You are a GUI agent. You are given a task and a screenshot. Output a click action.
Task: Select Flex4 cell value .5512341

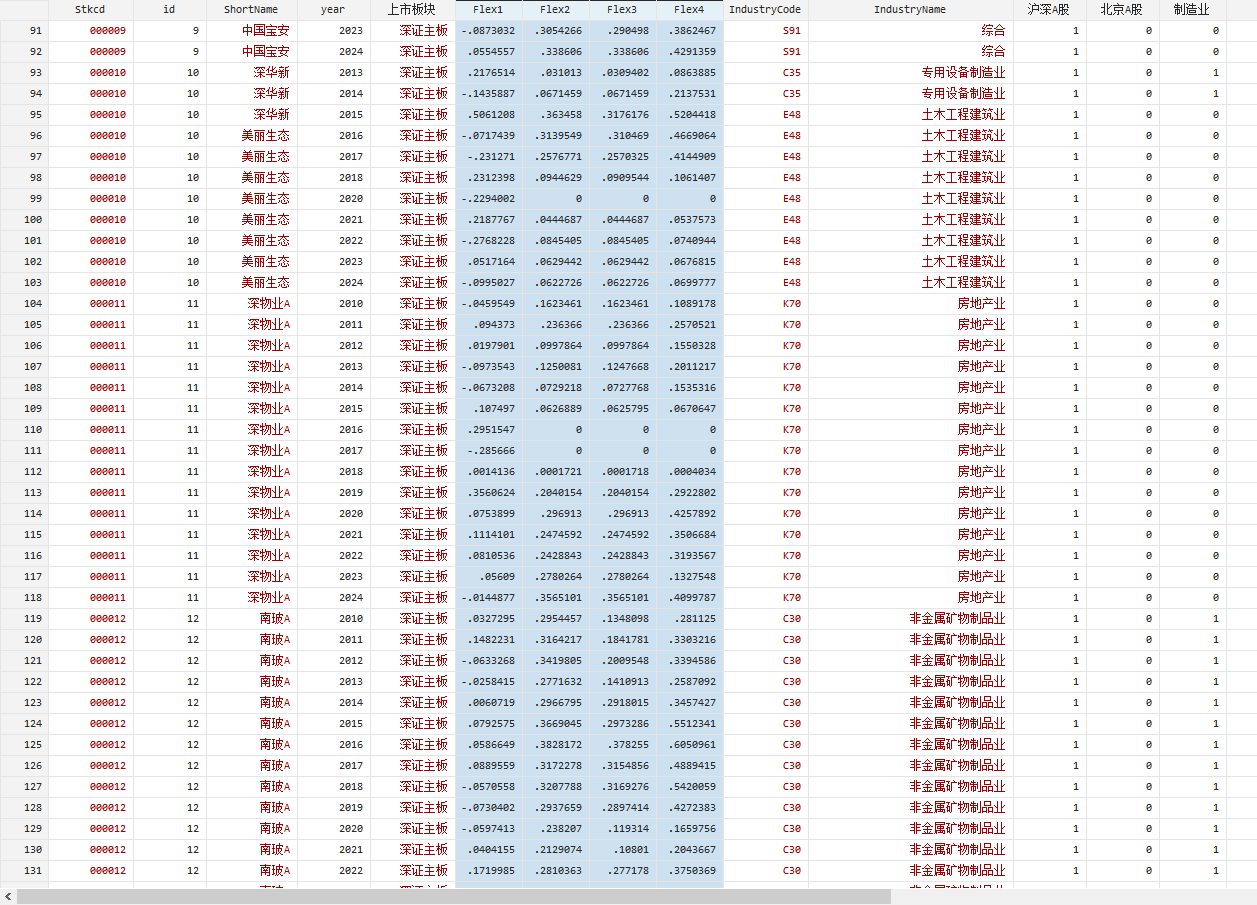tap(692, 723)
